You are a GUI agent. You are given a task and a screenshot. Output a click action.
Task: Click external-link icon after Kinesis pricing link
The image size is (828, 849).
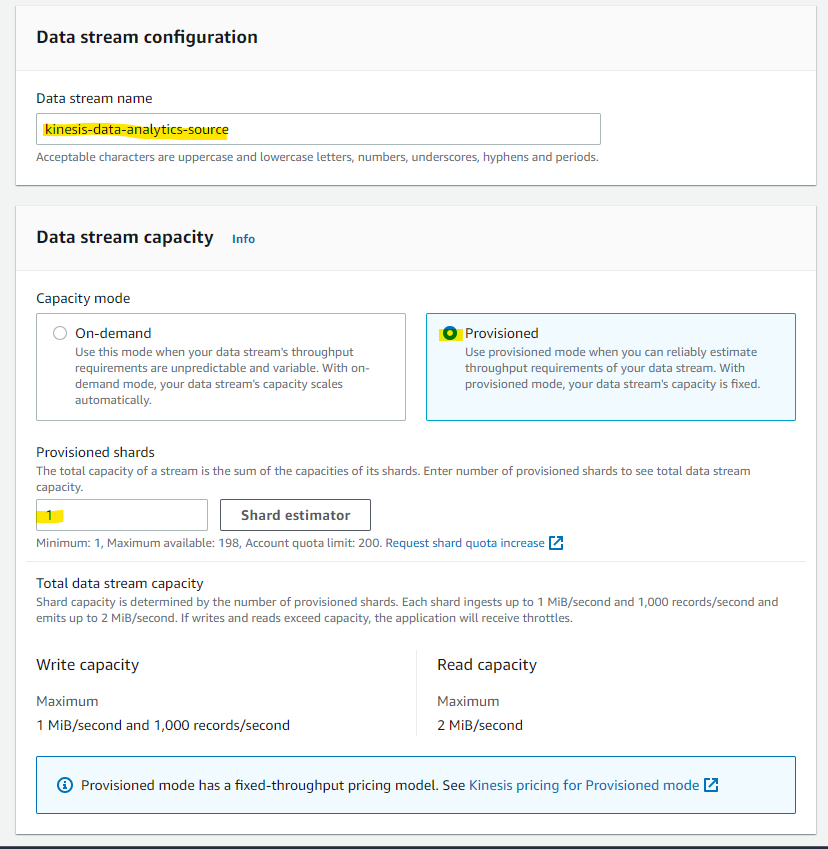pos(711,785)
